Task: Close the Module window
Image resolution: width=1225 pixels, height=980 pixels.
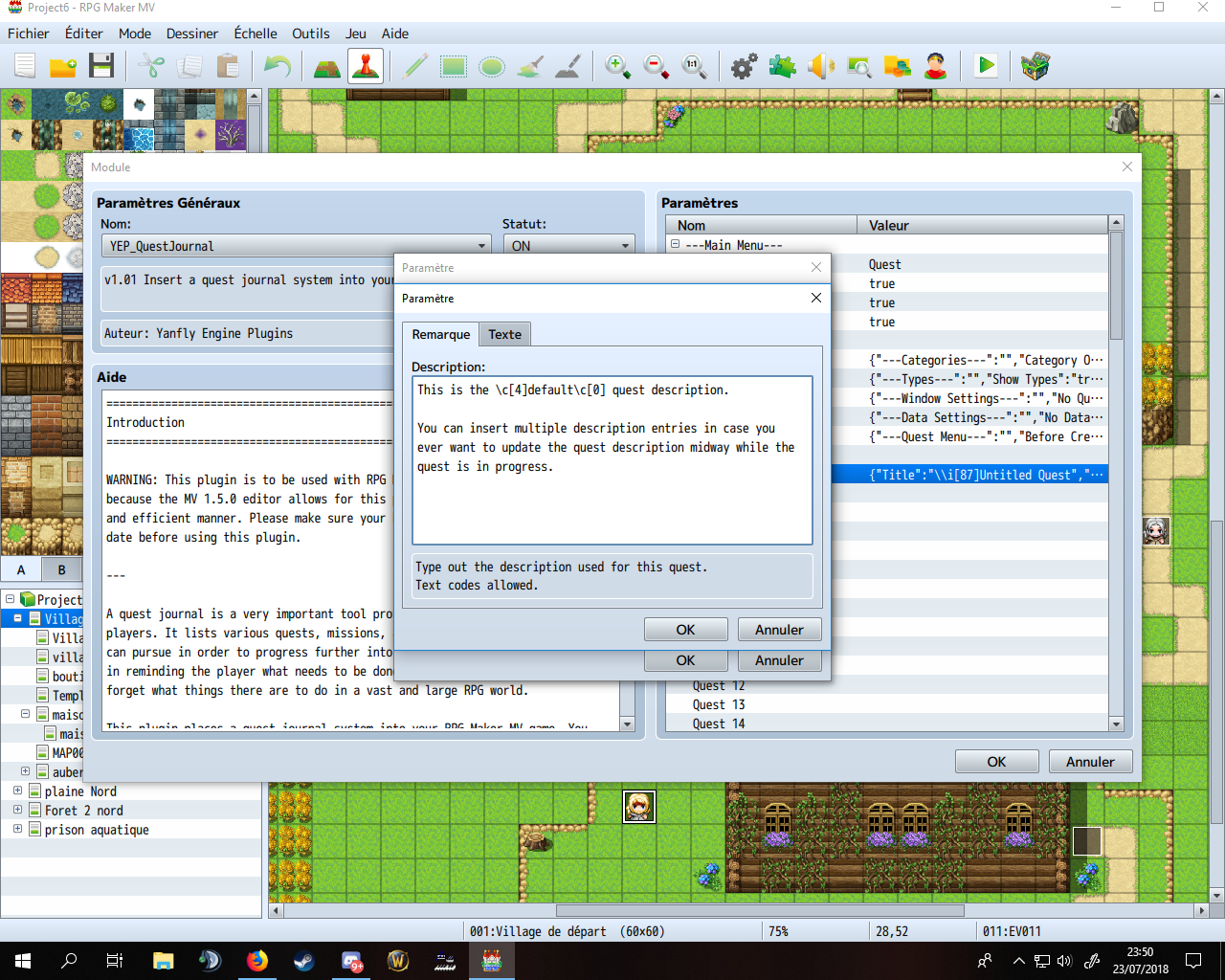Action: [1127, 167]
